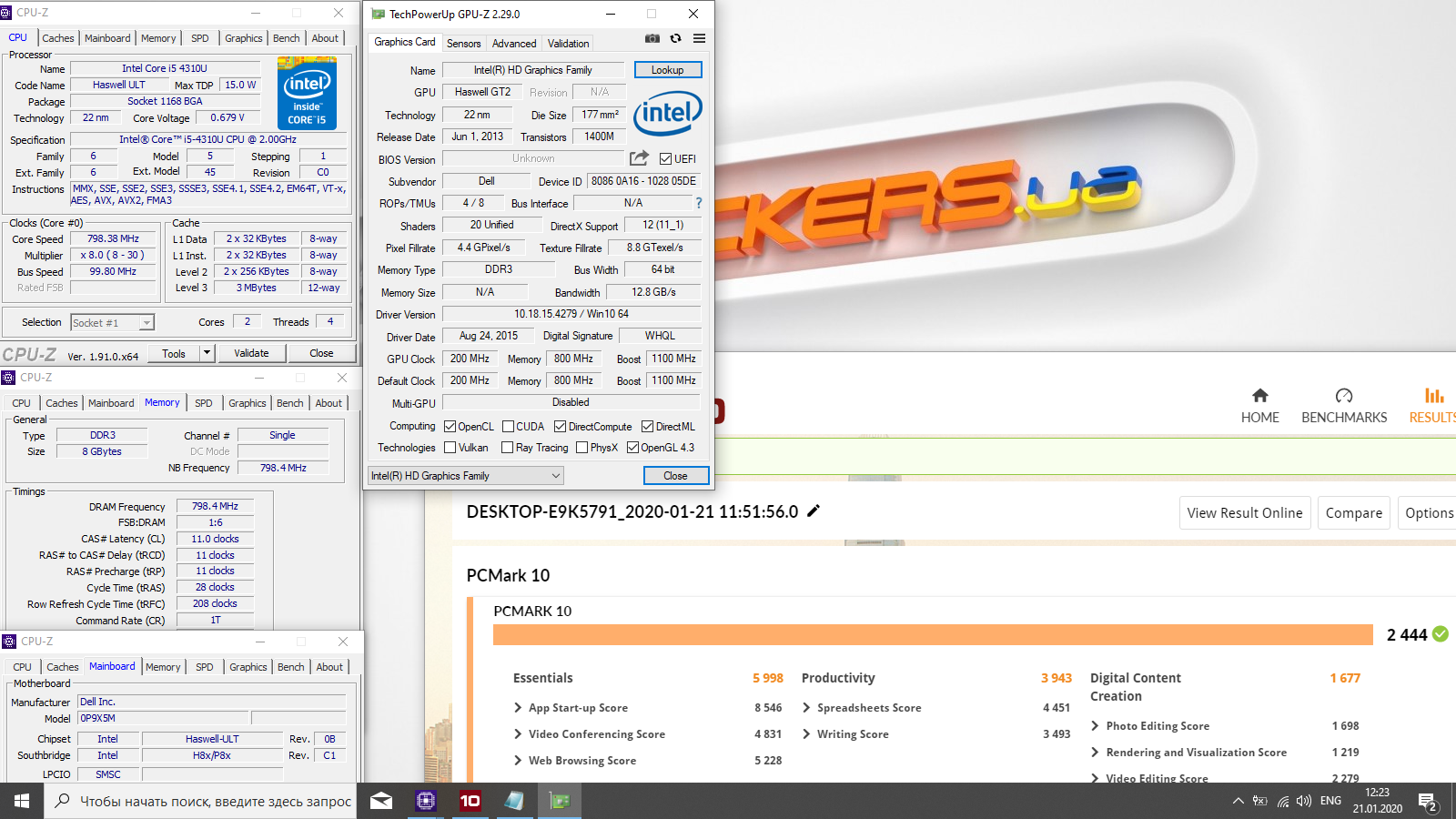Open the Graphics tab in Mainboard CPU-Z window
1456x819 pixels.
pyautogui.click(x=248, y=666)
